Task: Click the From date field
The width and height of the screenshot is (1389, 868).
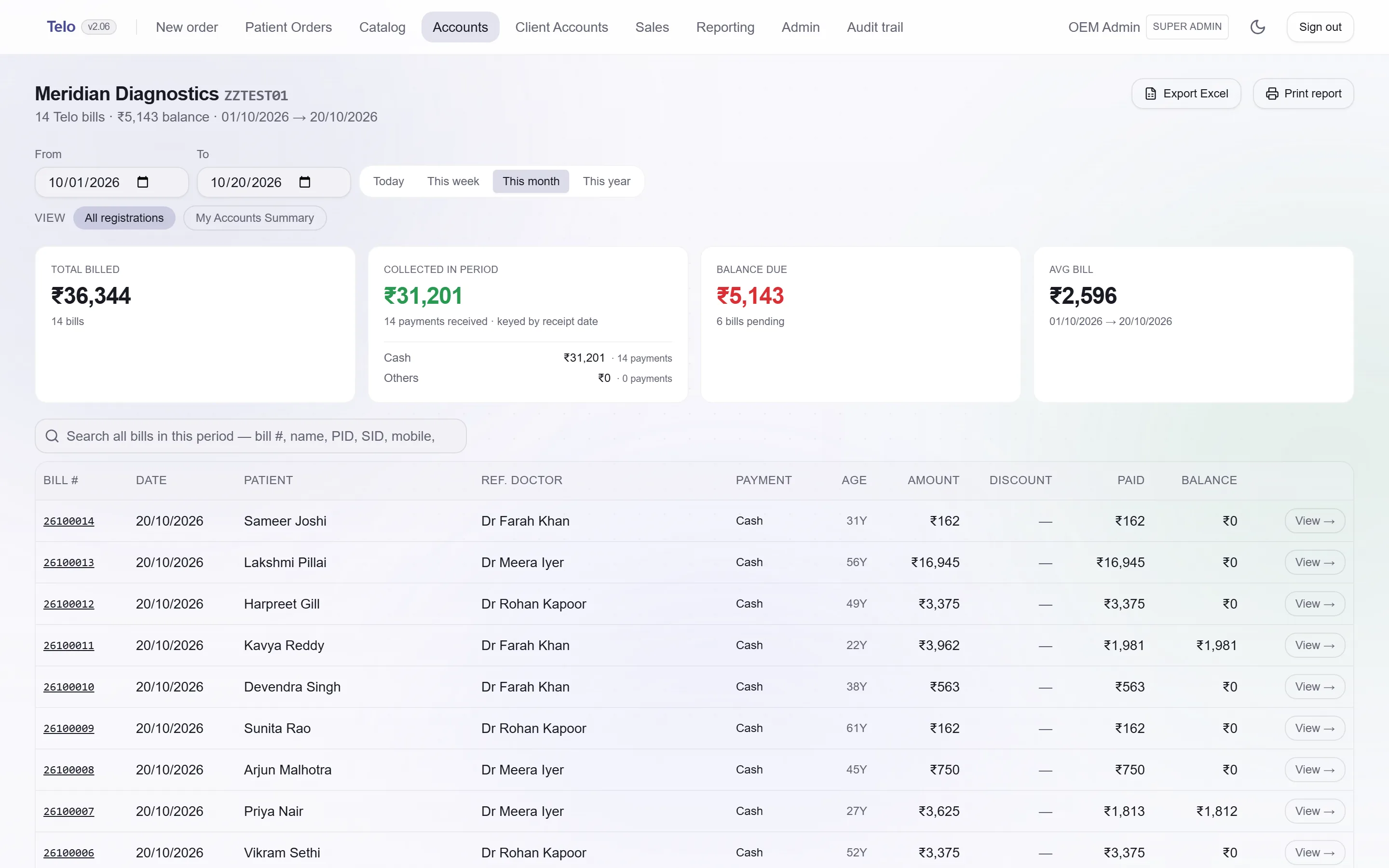Action: pyautogui.click(x=111, y=182)
